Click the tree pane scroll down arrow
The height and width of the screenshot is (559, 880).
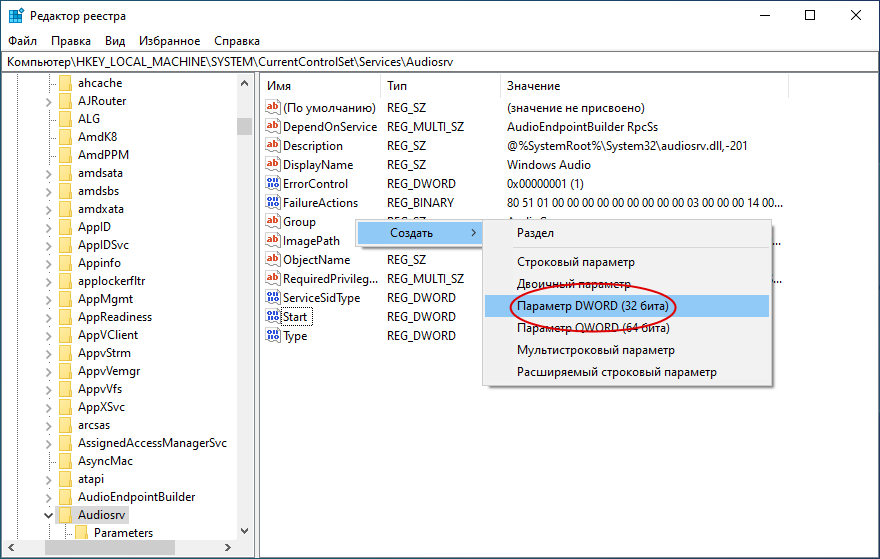[x=244, y=530]
